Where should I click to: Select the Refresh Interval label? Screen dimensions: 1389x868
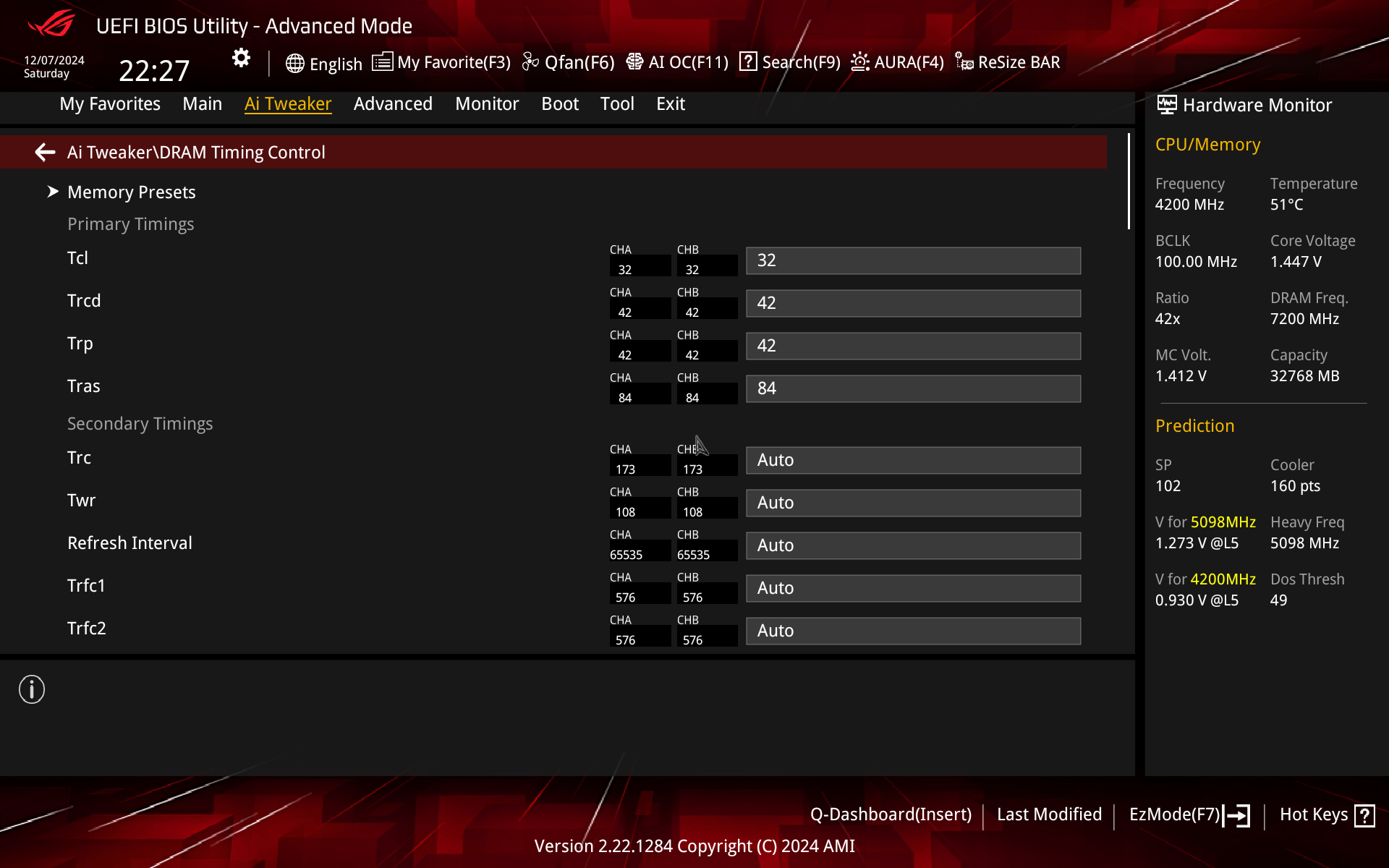[x=129, y=543]
